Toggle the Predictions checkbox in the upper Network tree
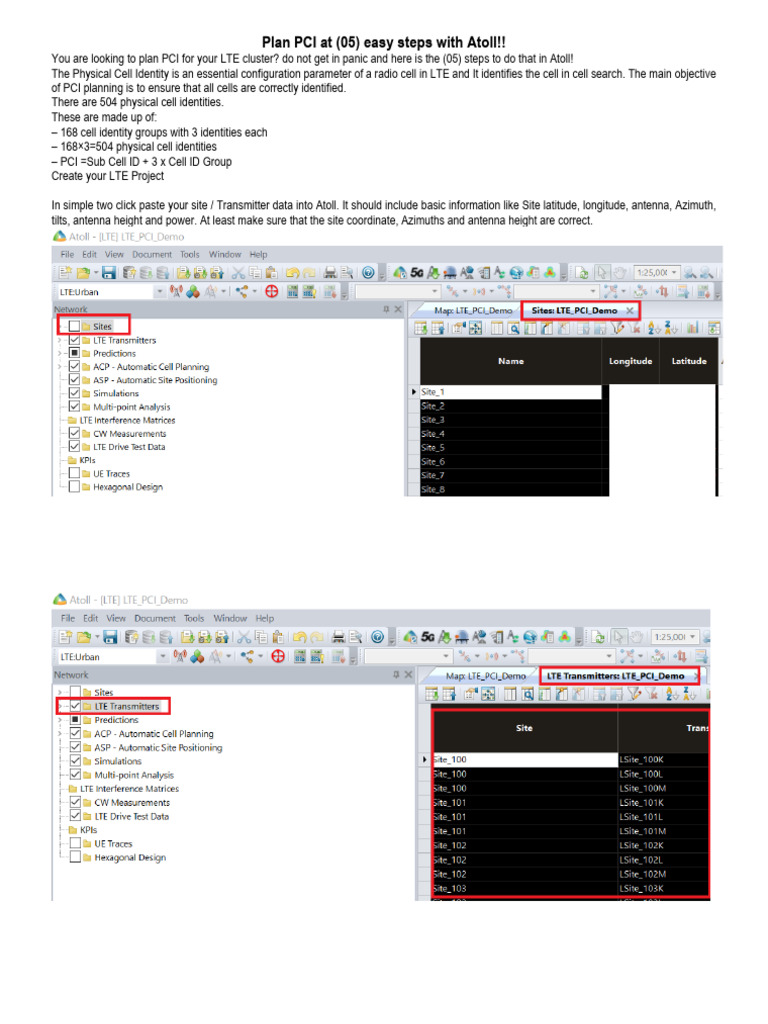The width and height of the screenshot is (768, 1024). click(74, 353)
